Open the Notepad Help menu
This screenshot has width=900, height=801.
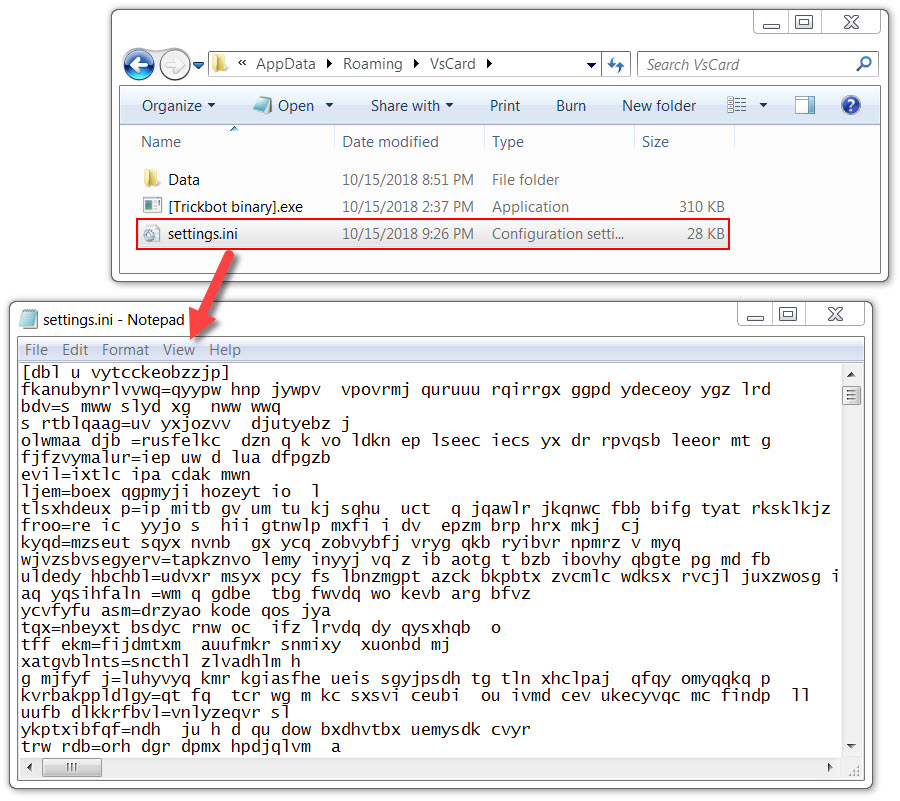[224, 349]
